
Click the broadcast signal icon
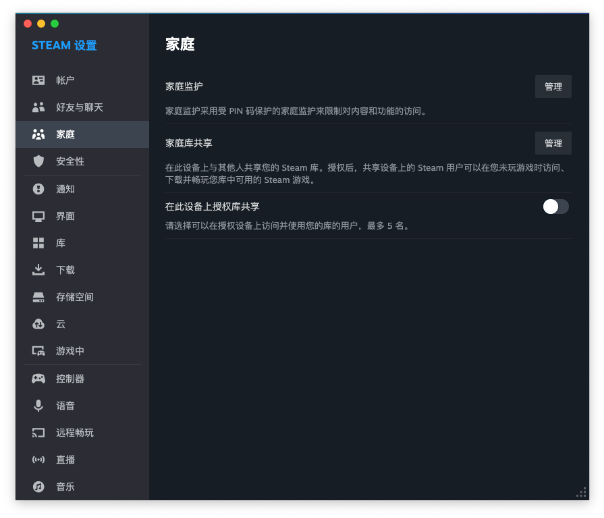tap(38, 459)
